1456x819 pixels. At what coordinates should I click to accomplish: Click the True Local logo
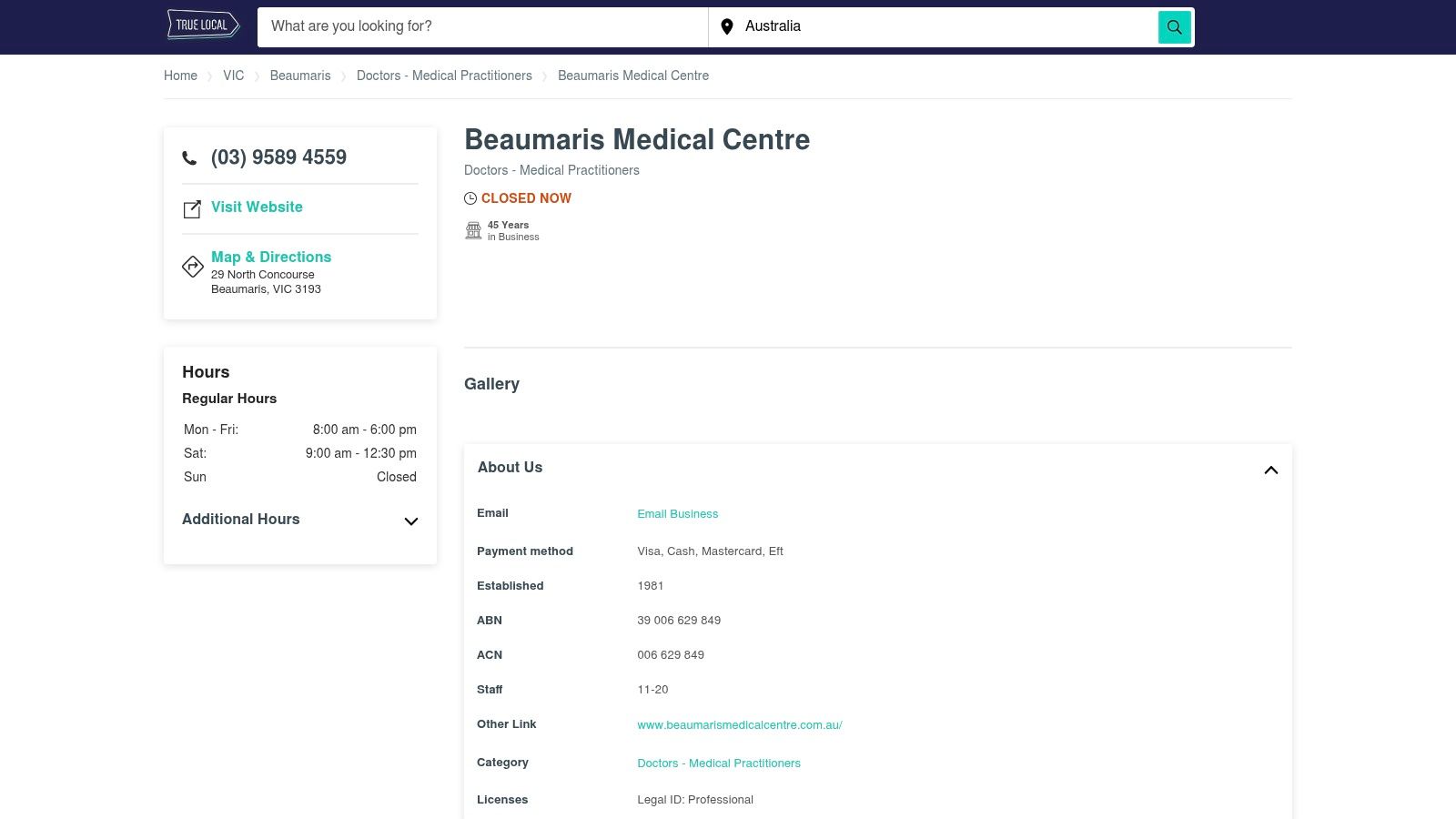(x=203, y=25)
